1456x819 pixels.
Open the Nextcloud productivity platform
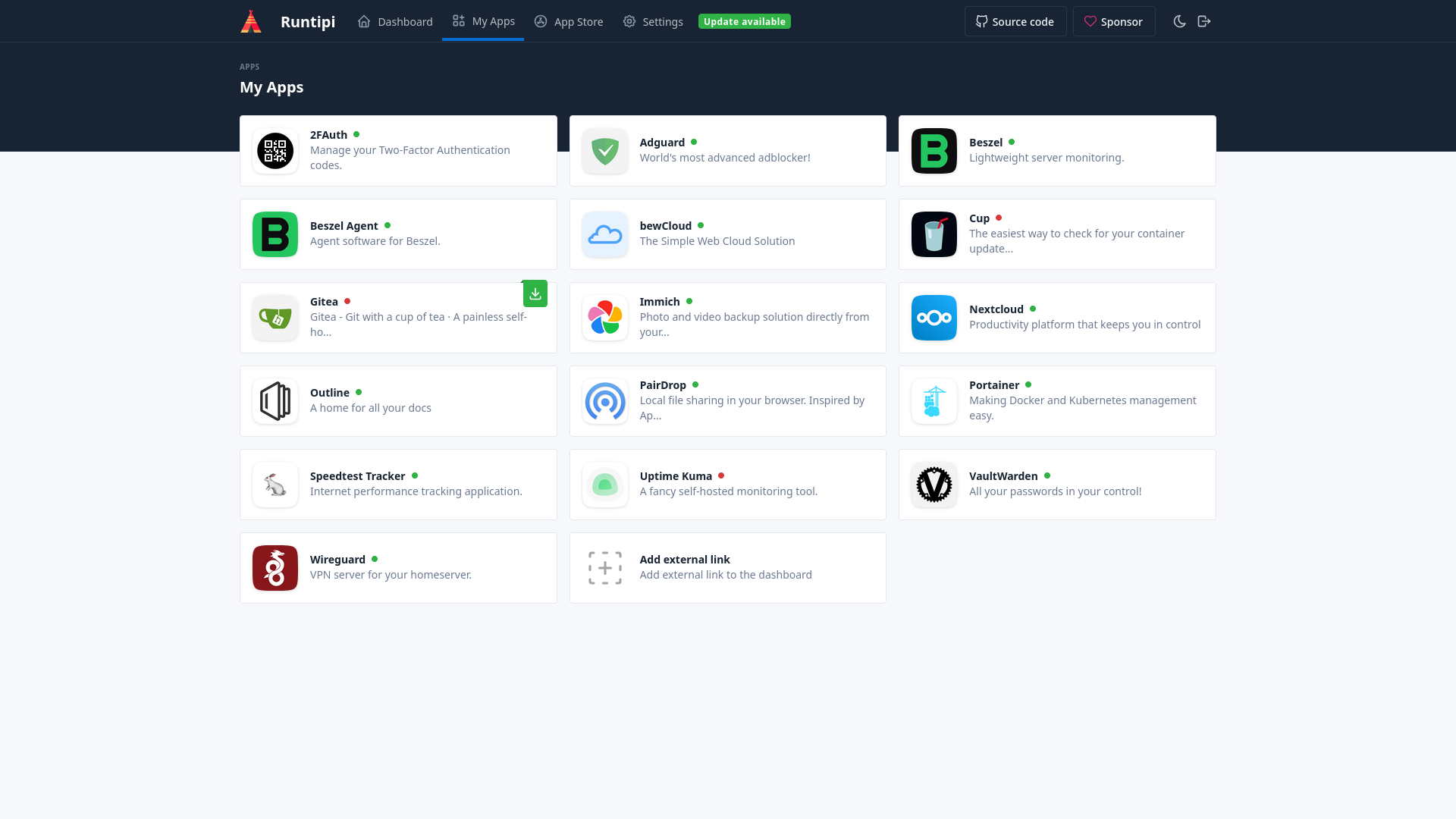1057,317
